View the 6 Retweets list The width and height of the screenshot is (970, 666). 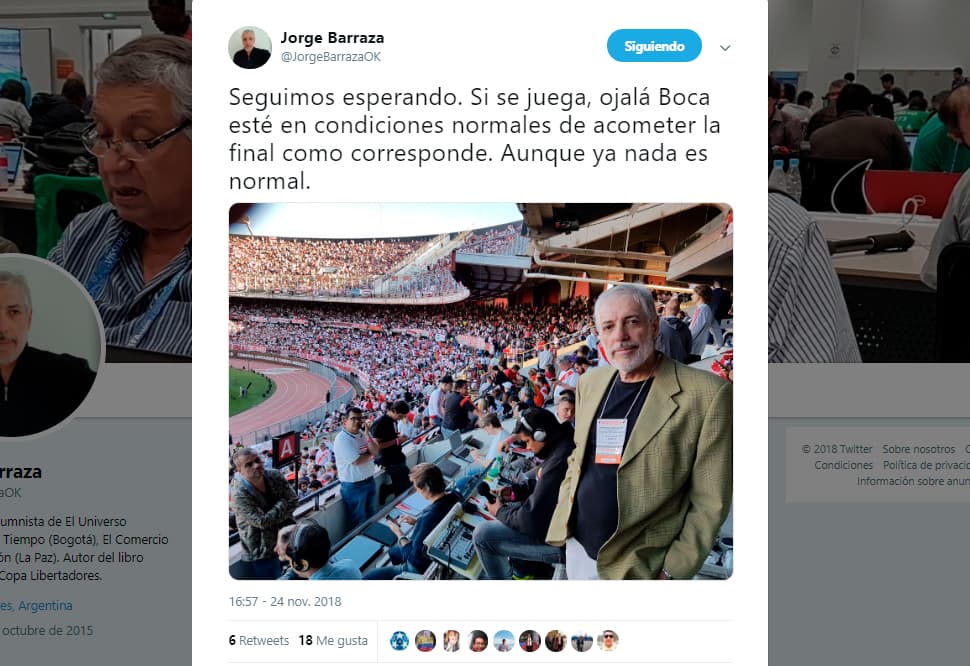click(259, 641)
